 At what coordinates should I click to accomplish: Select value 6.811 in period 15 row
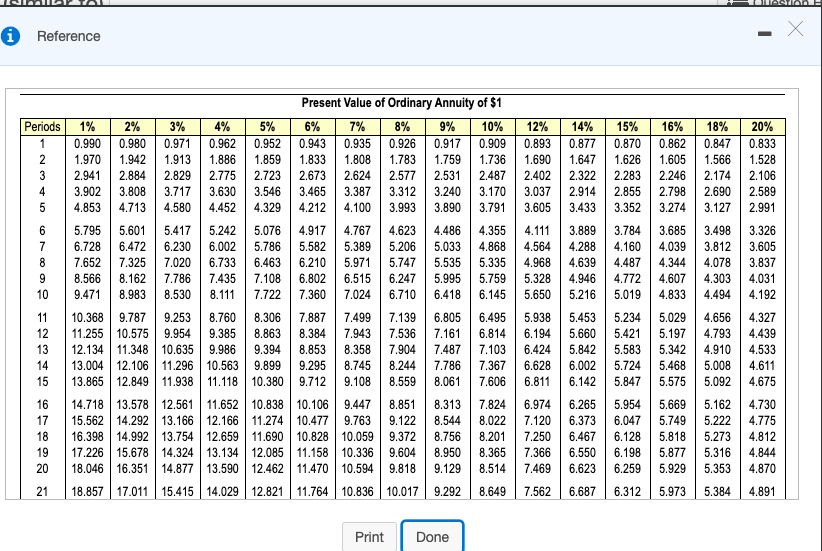pos(537,382)
